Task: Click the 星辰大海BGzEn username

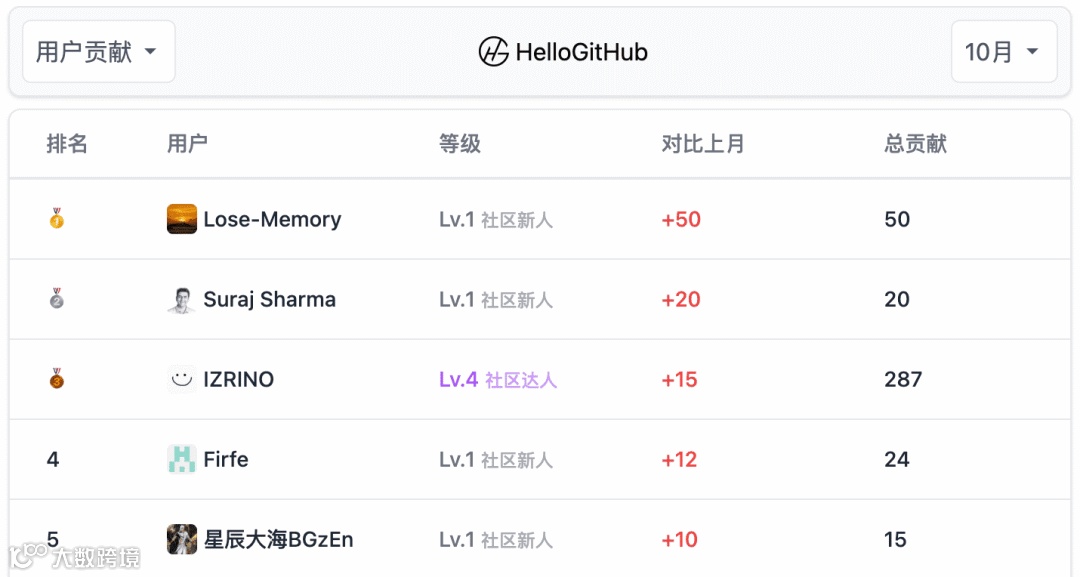Action: point(278,539)
